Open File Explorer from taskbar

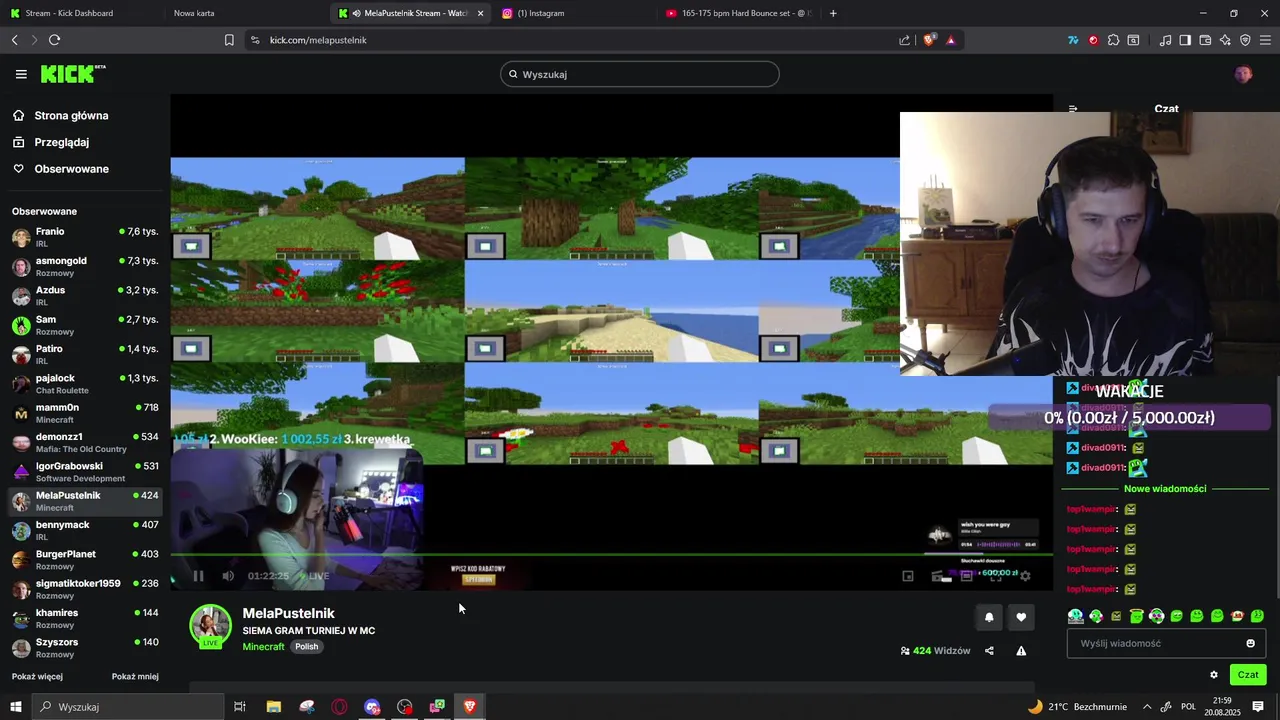point(274,706)
